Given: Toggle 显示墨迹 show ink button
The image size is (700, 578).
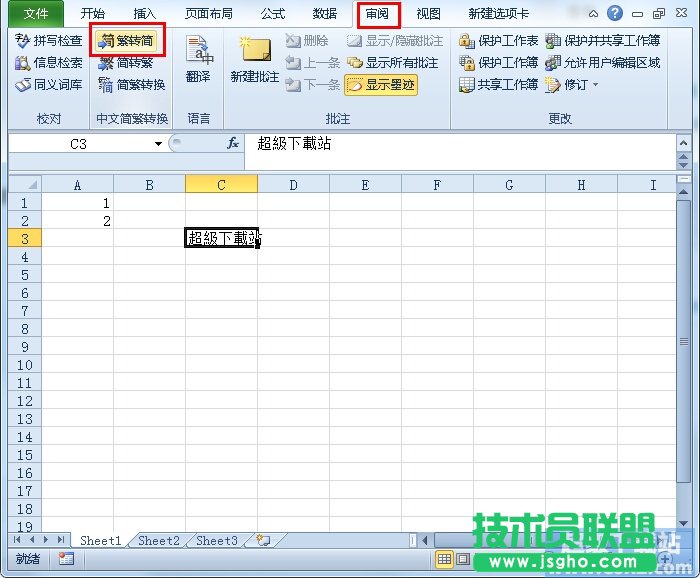Looking at the screenshot, I should point(381,85).
